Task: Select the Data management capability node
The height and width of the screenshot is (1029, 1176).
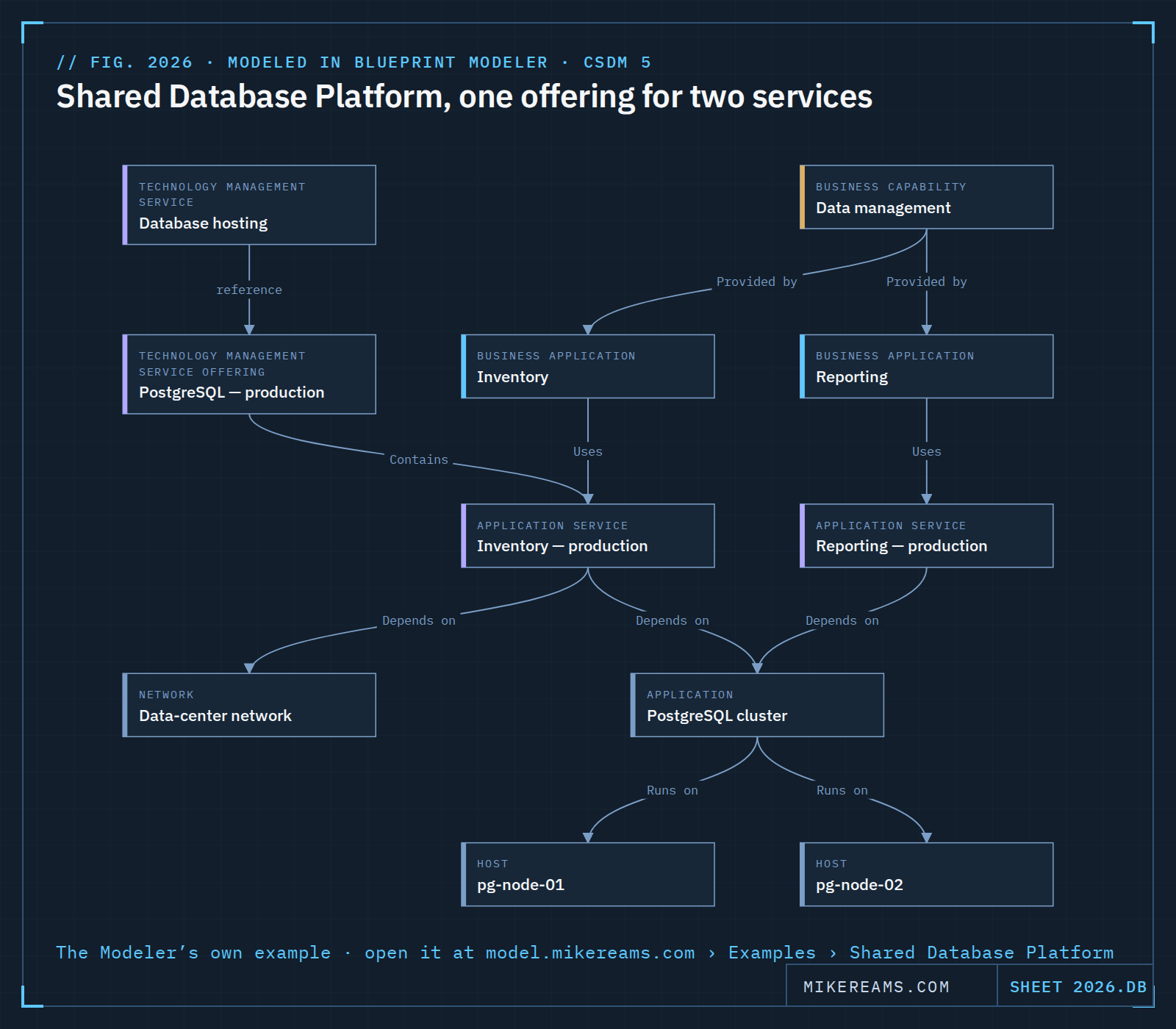Action: [926, 197]
